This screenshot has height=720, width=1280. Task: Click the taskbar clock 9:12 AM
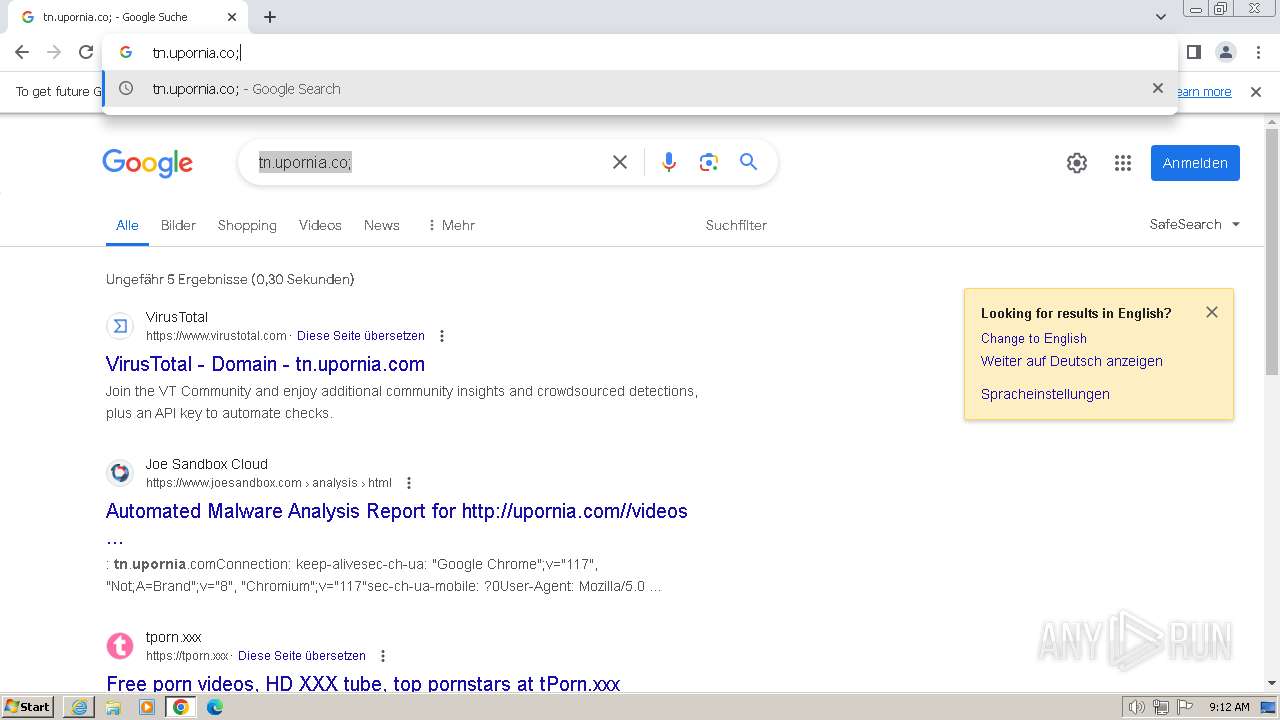click(x=1229, y=707)
